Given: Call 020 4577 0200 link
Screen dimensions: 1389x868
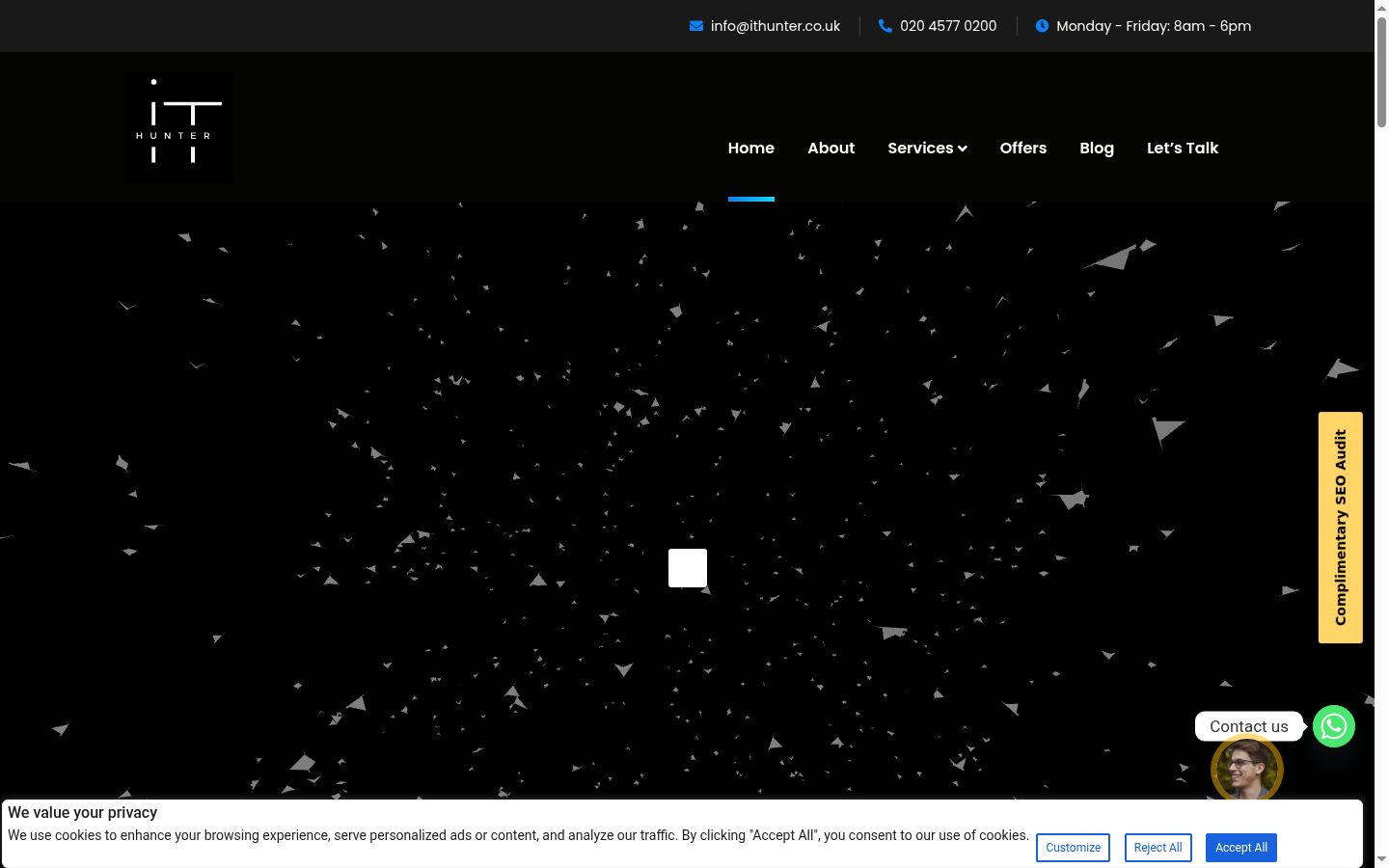Looking at the screenshot, I should coord(948,26).
